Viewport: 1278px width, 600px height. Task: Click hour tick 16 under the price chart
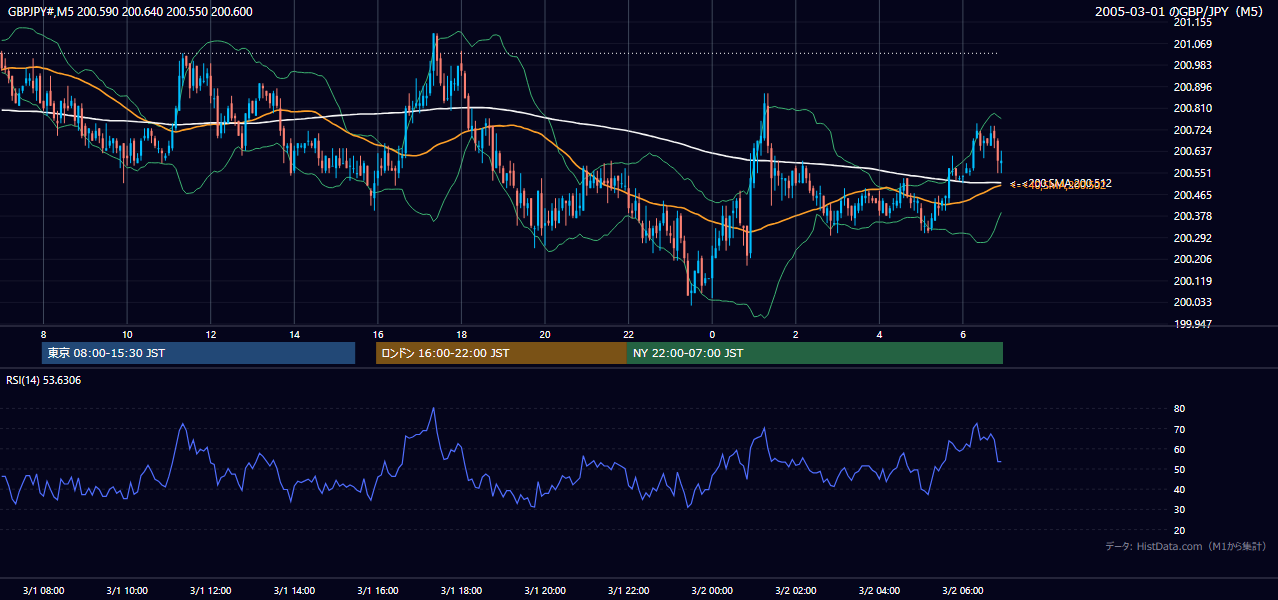coord(377,334)
